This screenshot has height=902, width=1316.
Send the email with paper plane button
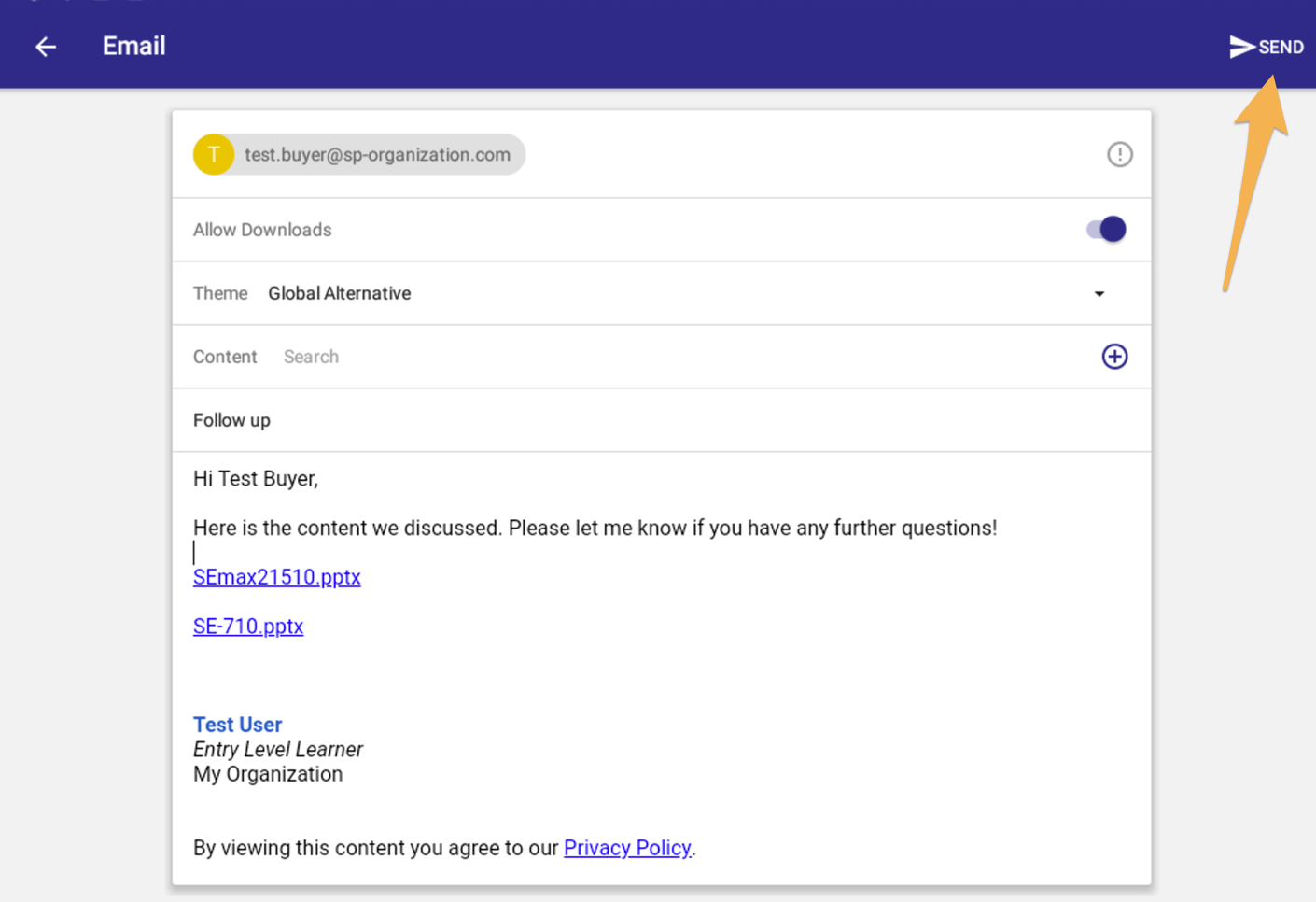[x=1266, y=47]
